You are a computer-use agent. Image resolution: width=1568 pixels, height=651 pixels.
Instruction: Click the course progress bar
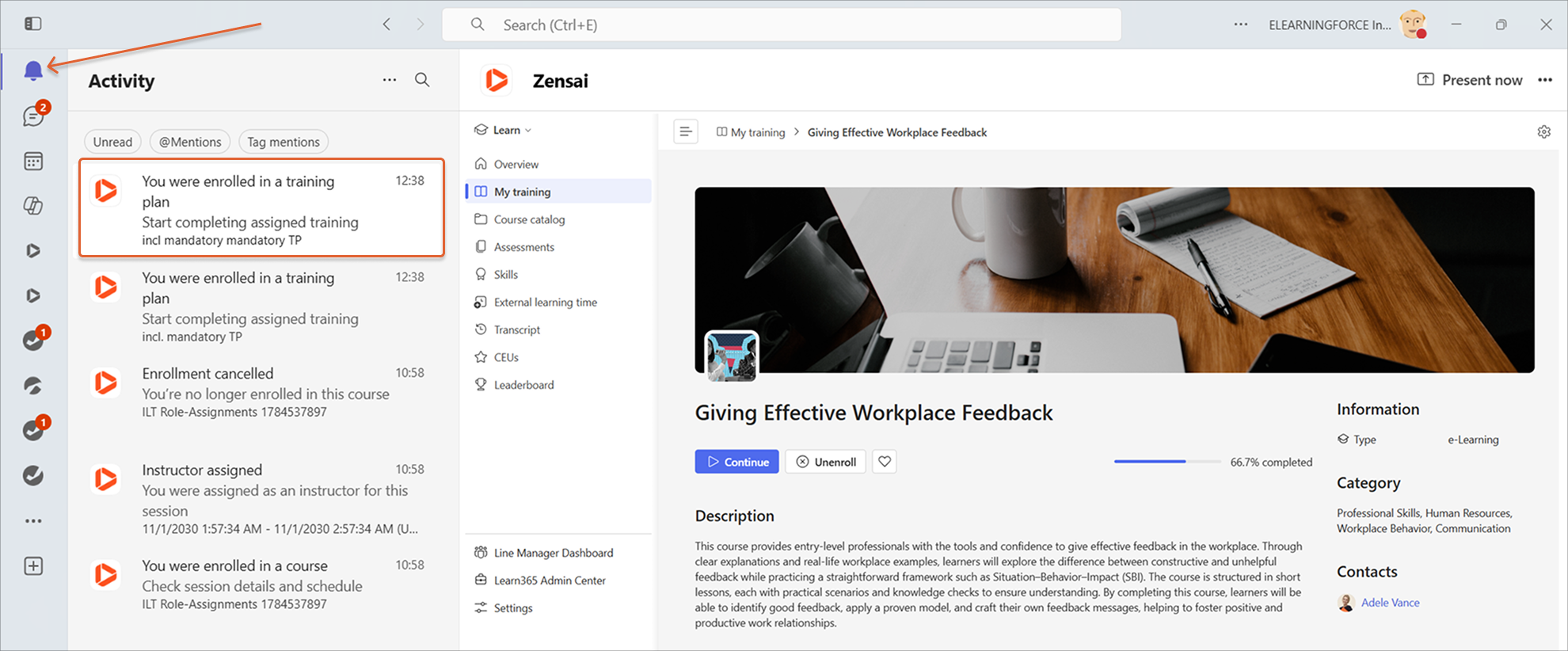tap(1167, 461)
